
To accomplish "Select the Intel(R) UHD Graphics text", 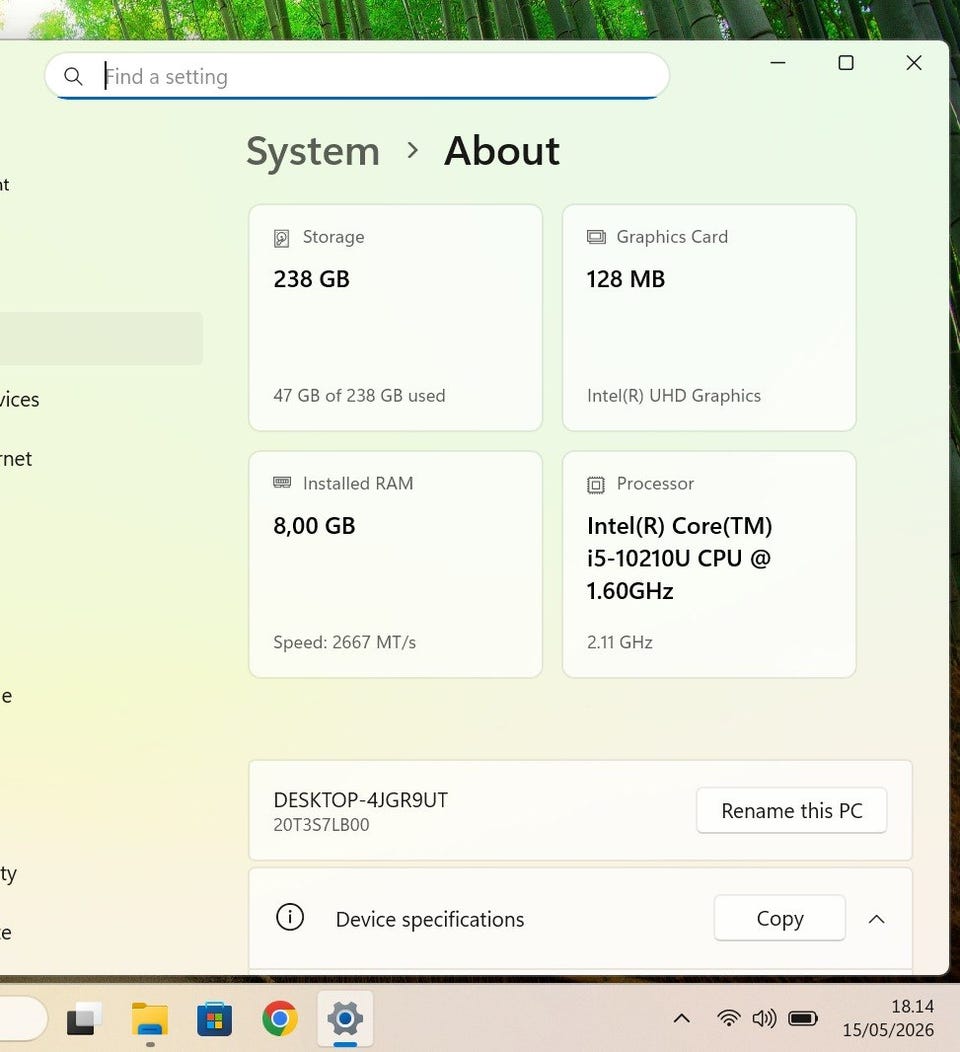I will [674, 396].
